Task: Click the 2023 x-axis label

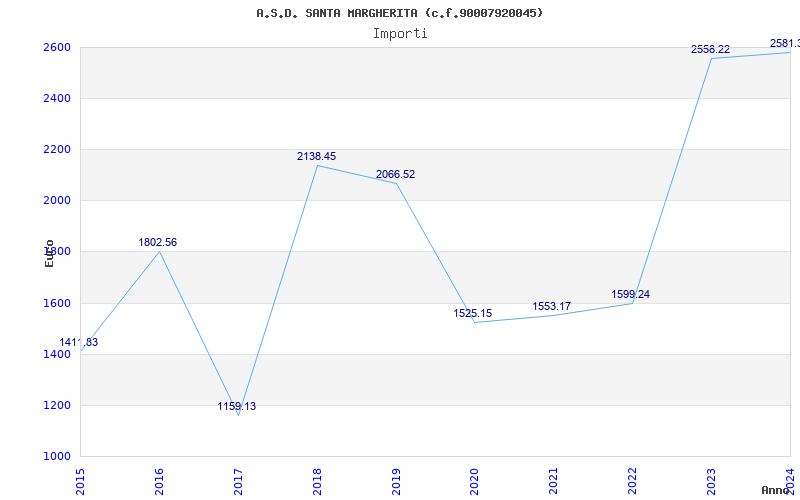Action: 711,482
